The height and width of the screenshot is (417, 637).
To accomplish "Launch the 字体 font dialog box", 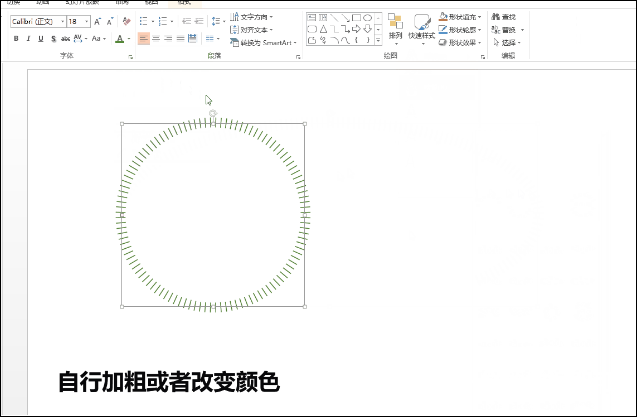I will (x=130, y=57).
